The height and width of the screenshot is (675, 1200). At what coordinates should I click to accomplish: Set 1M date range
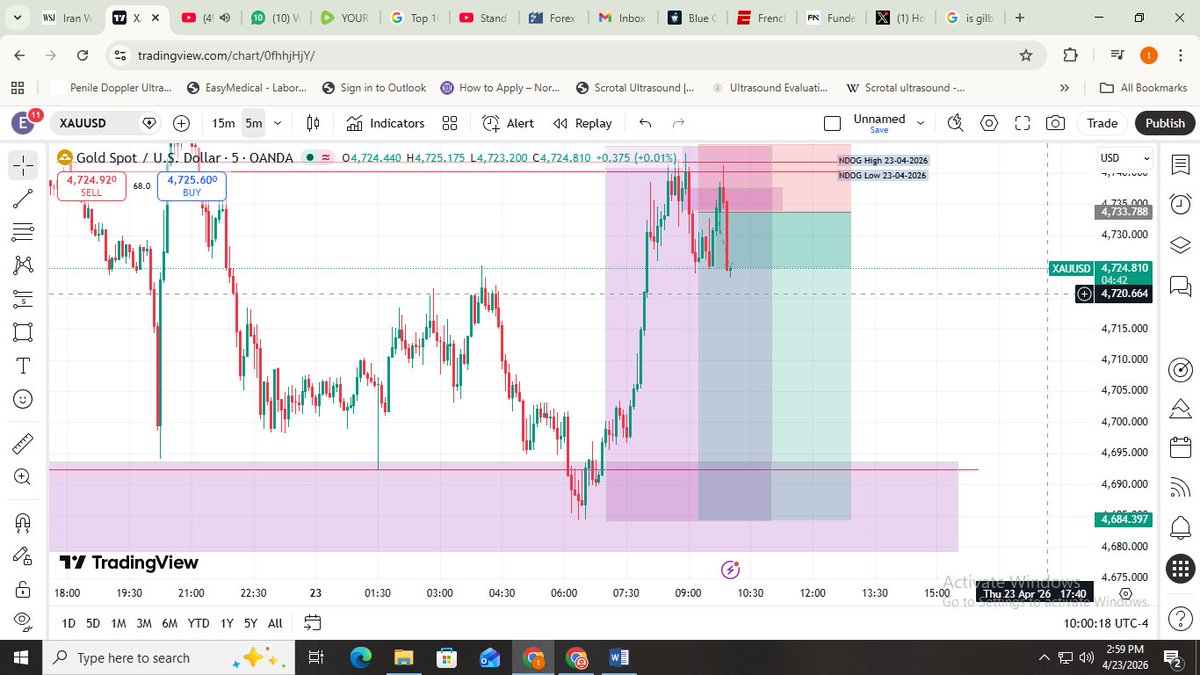point(118,623)
